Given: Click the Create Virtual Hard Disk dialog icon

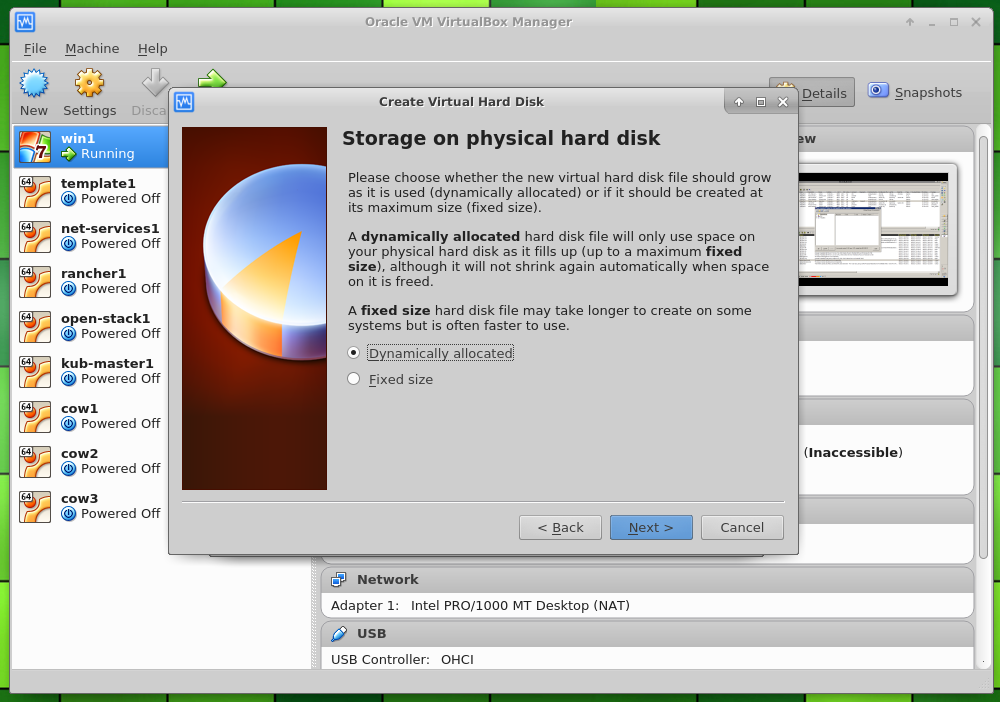Looking at the screenshot, I should tap(184, 102).
